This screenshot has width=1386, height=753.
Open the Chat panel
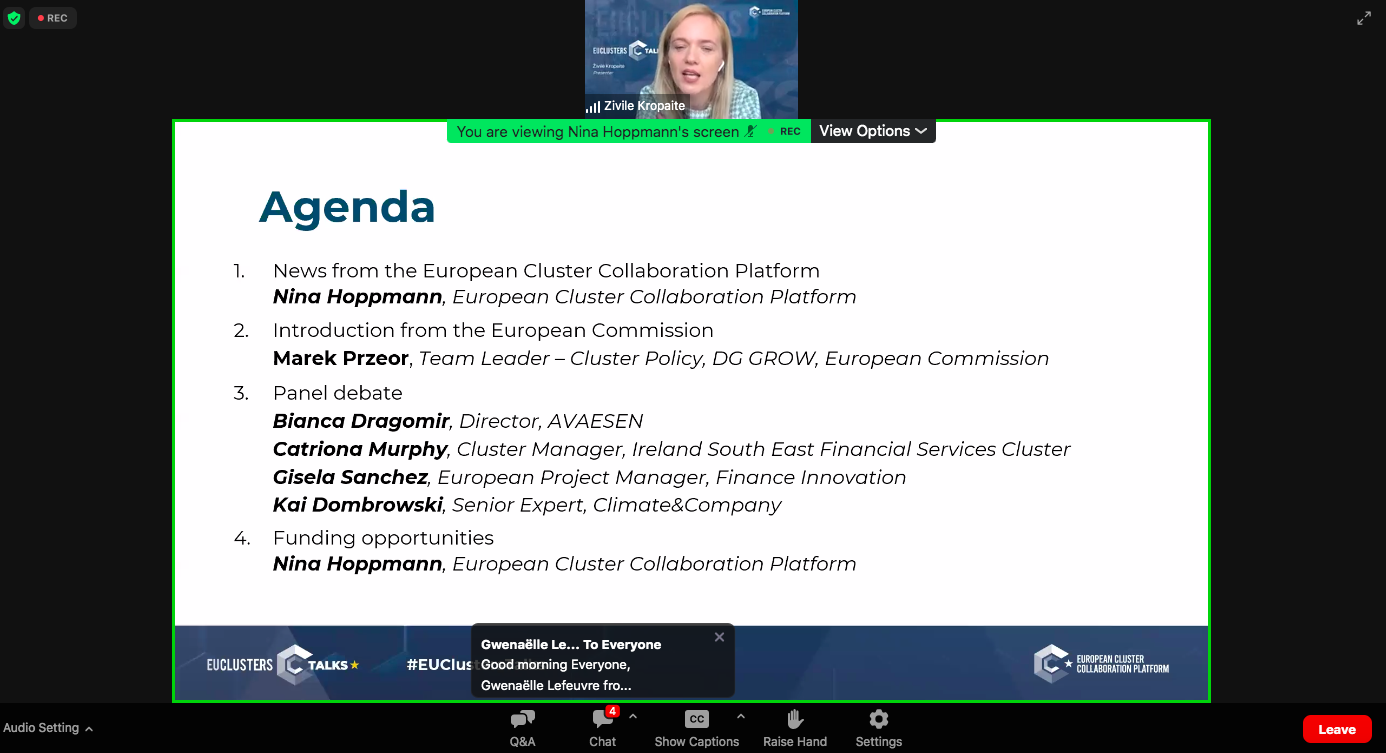pos(602,727)
